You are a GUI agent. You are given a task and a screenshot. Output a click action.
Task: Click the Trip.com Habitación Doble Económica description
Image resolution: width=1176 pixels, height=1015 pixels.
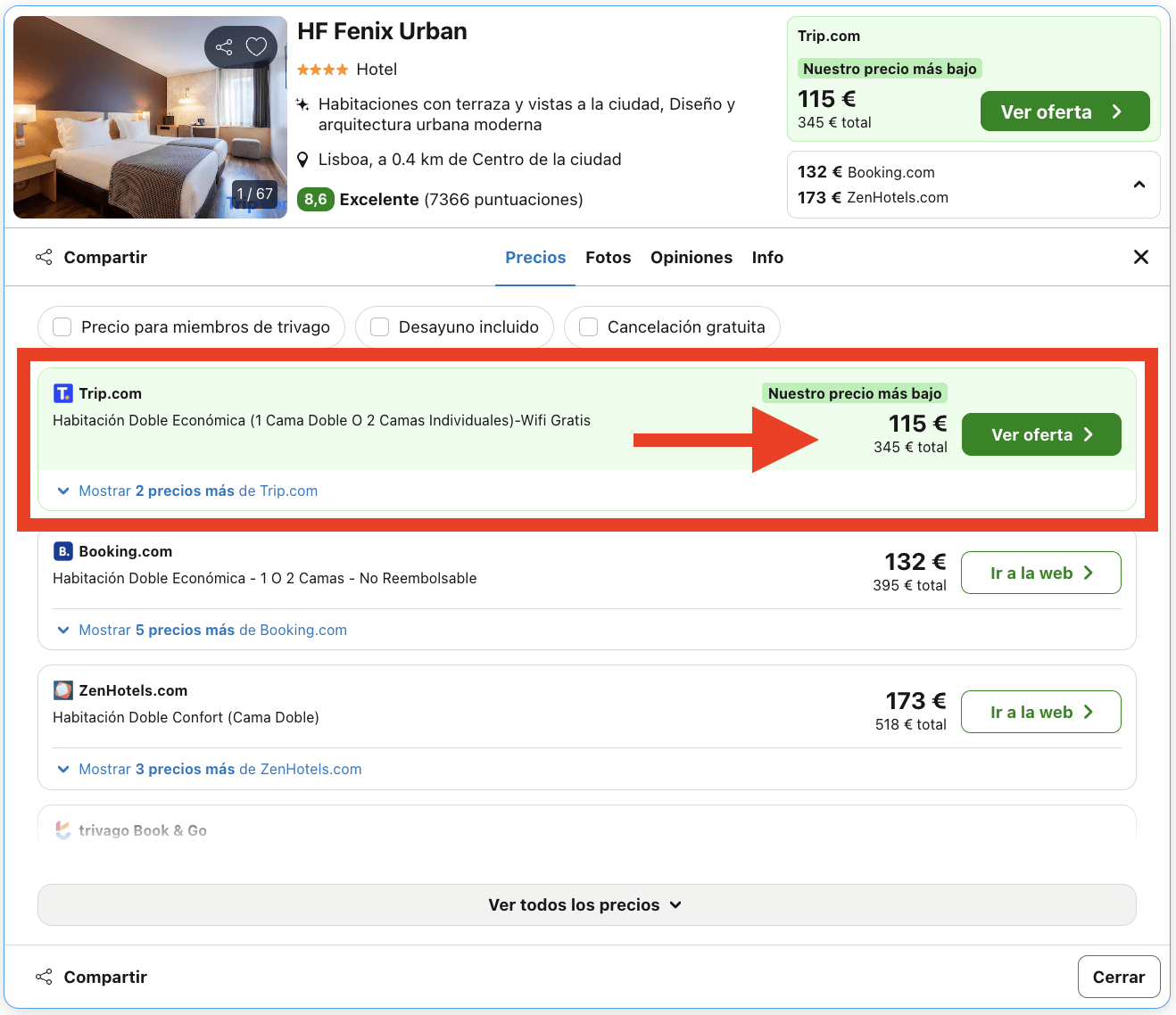[x=321, y=420]
